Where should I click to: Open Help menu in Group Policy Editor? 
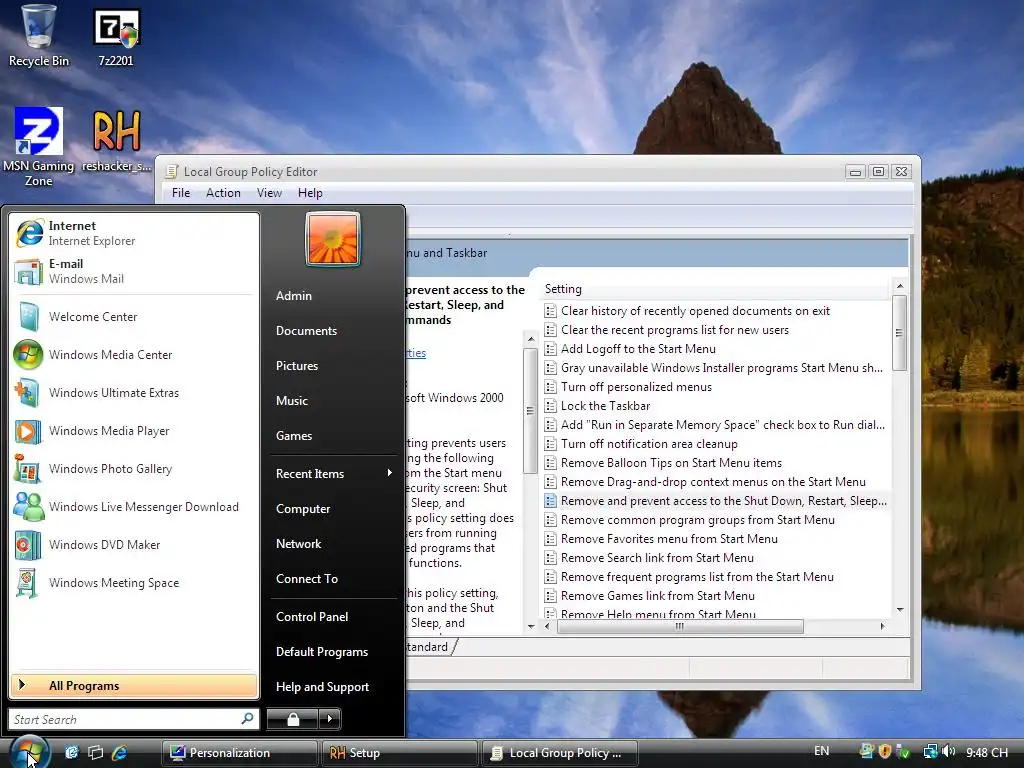point(310,193)
